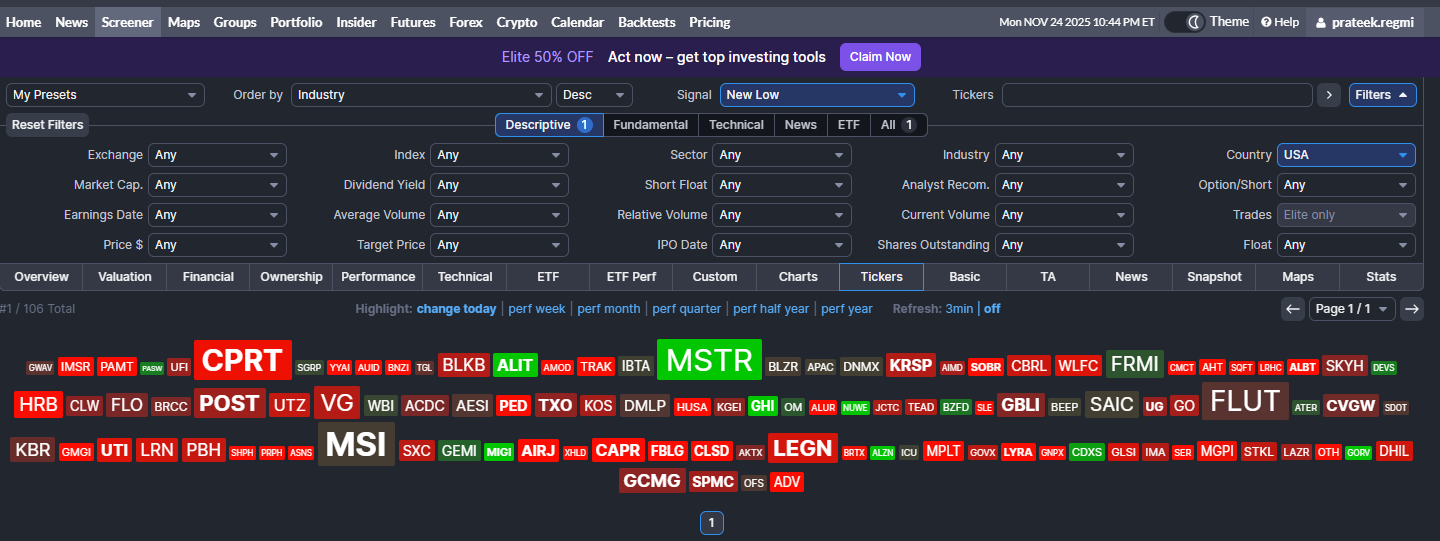Open the Backtests menu item
The width and height of the screenshot is (1440, 541).
pos(646,22)
